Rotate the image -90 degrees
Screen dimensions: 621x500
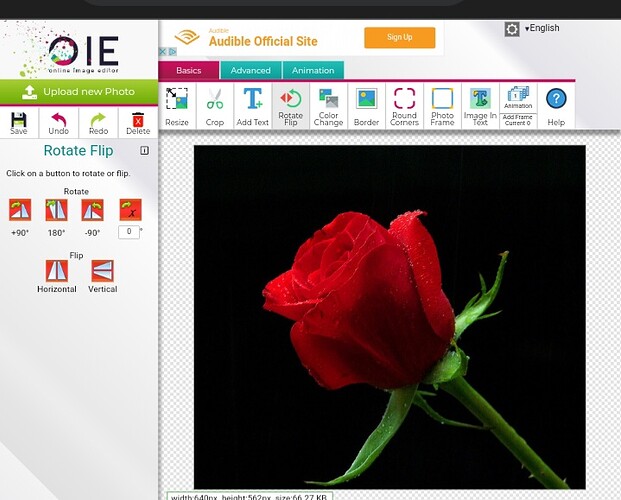point(92,210)
